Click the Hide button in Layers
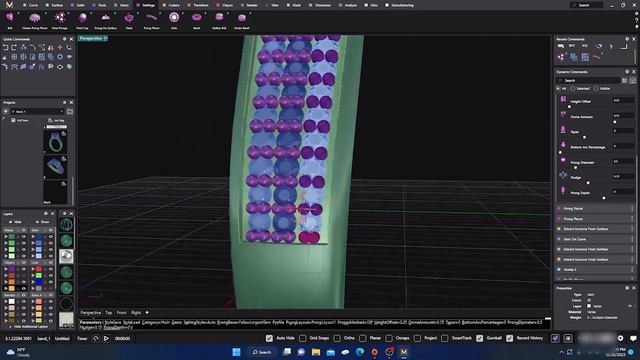 tap(16, 222)
